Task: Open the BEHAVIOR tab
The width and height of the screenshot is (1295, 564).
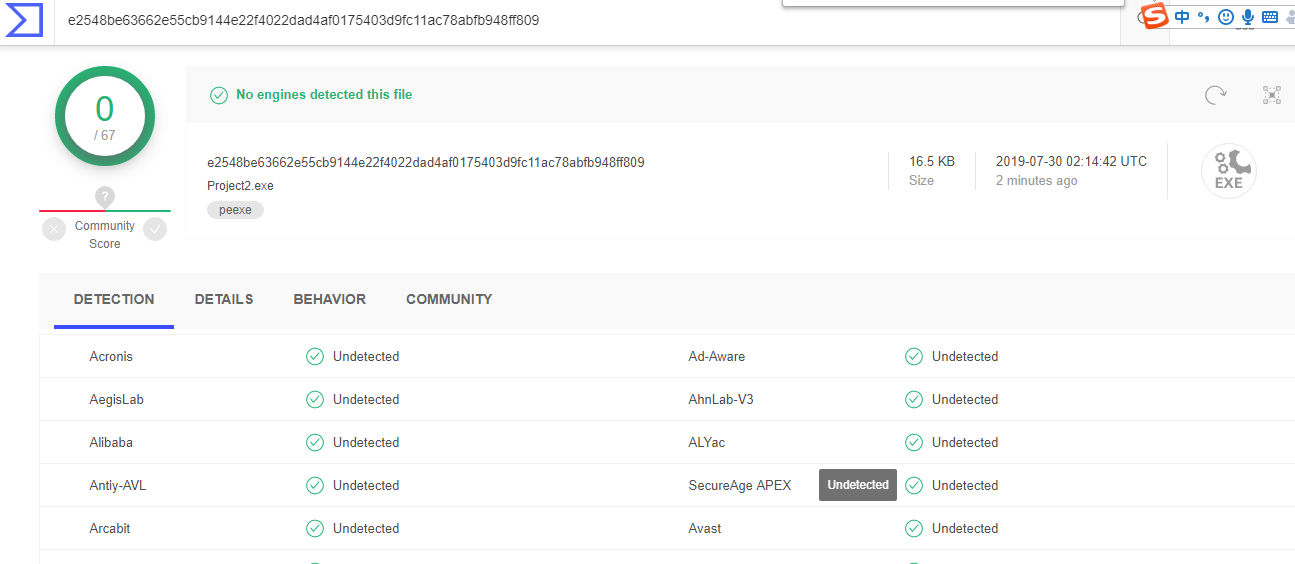Action: coord(330,299)
